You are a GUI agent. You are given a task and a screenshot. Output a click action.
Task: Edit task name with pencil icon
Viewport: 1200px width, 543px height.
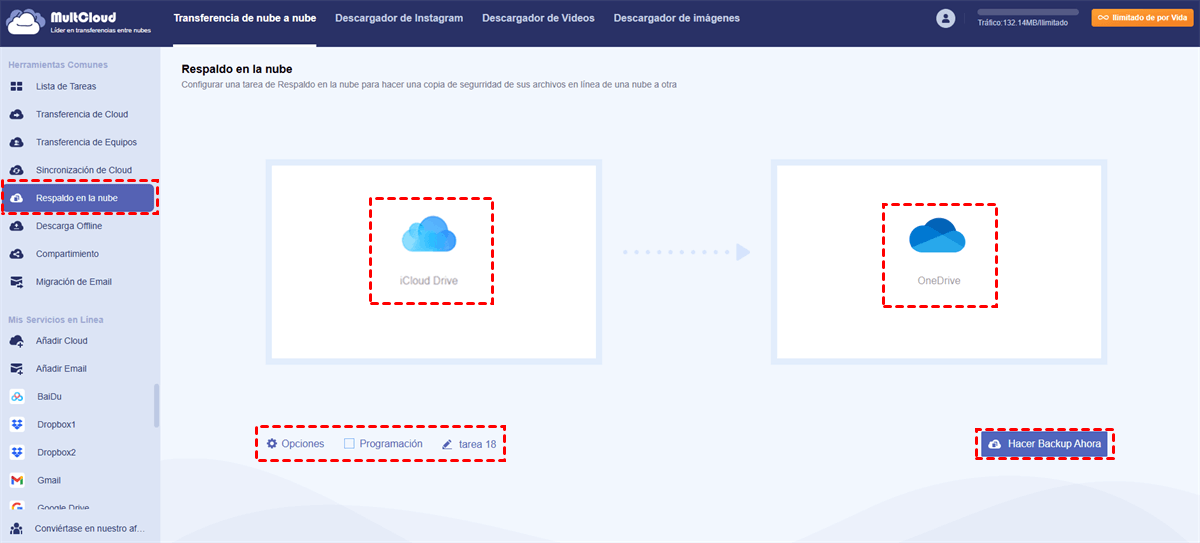448,443
